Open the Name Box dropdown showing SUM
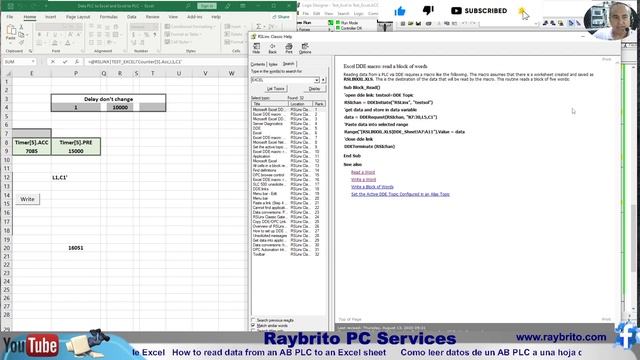This screenshot has width=640, height=360. point(33,62)
